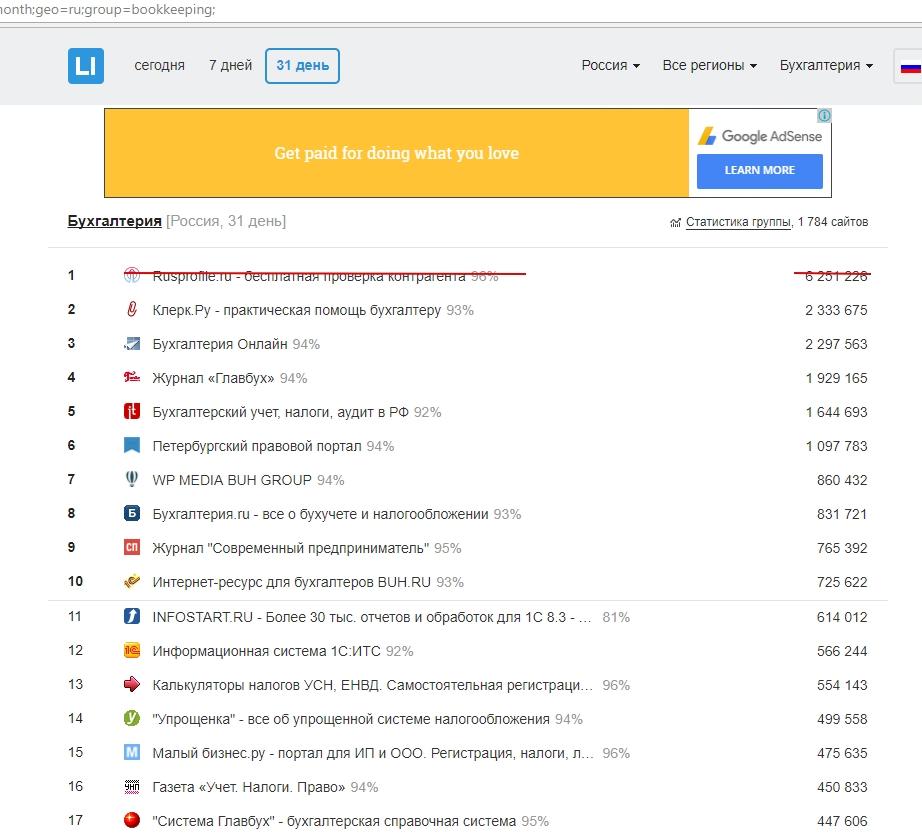Open Интернет-ресурс для бухгалтеров BUH.RU
The width and height of the screenshot is (922, 834).
pyautogui.click(x=292, y=582)
